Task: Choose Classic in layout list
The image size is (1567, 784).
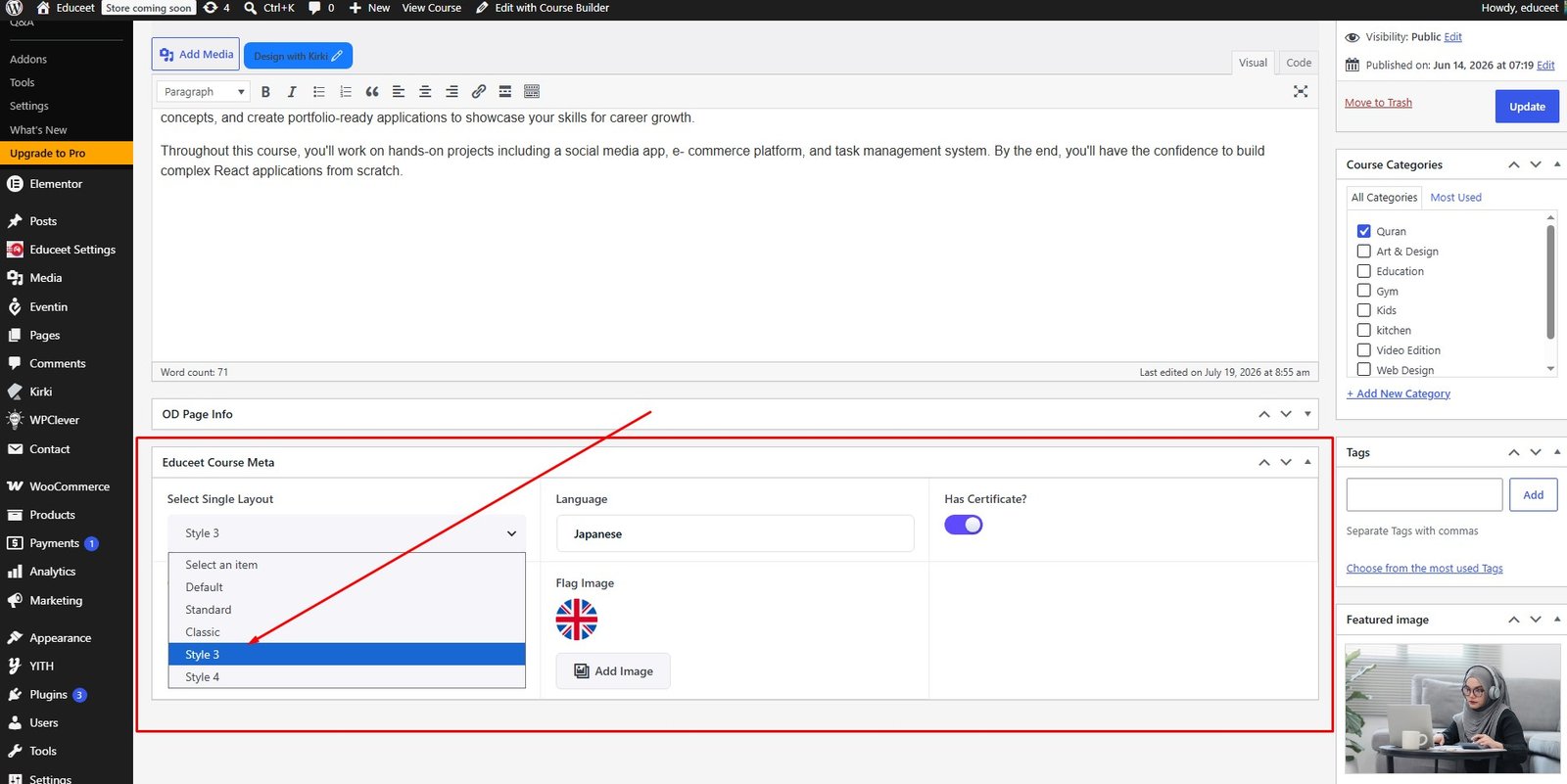Action: (347, 632)
